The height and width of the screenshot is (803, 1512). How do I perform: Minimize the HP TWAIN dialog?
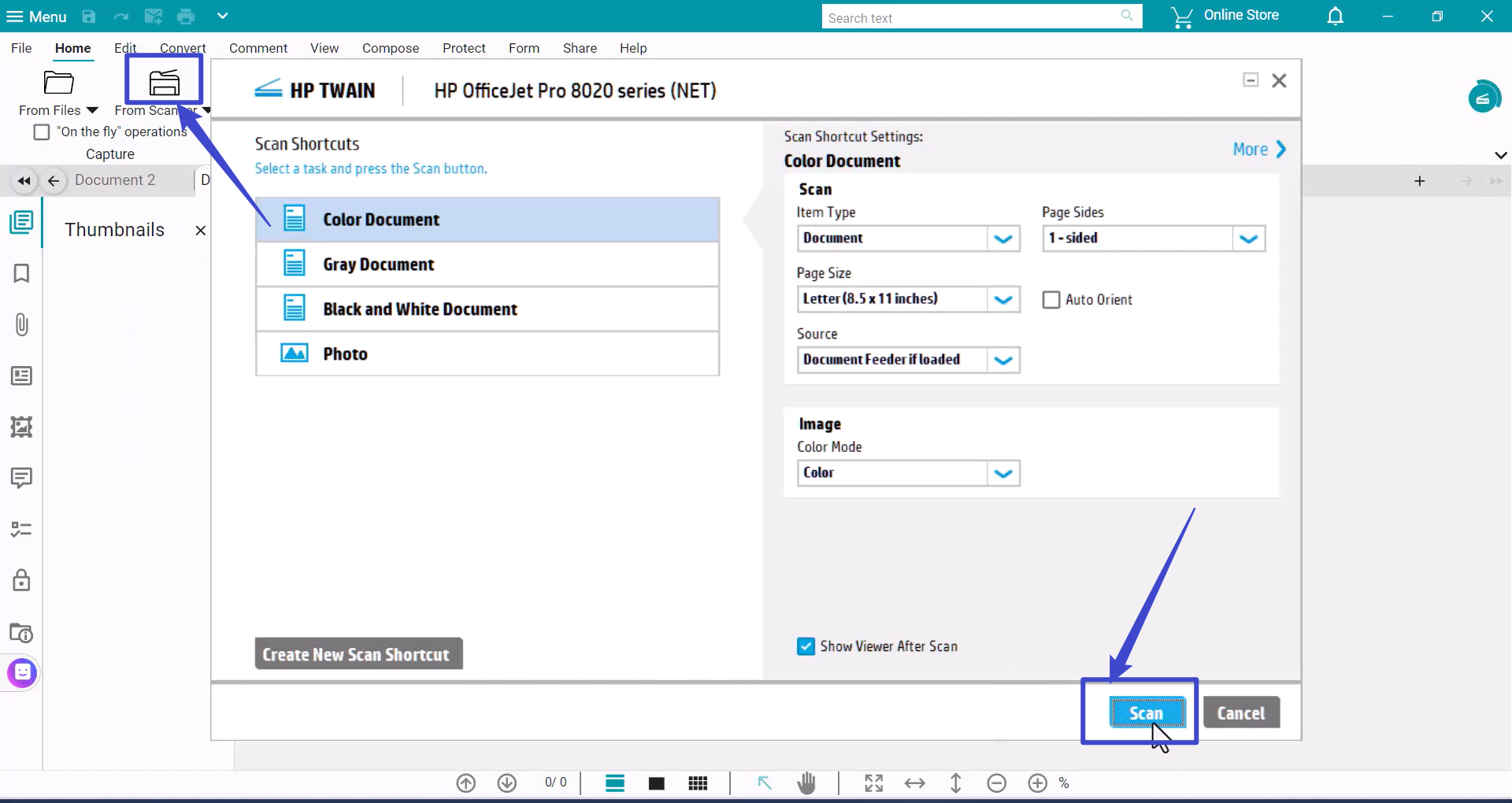1251,80
